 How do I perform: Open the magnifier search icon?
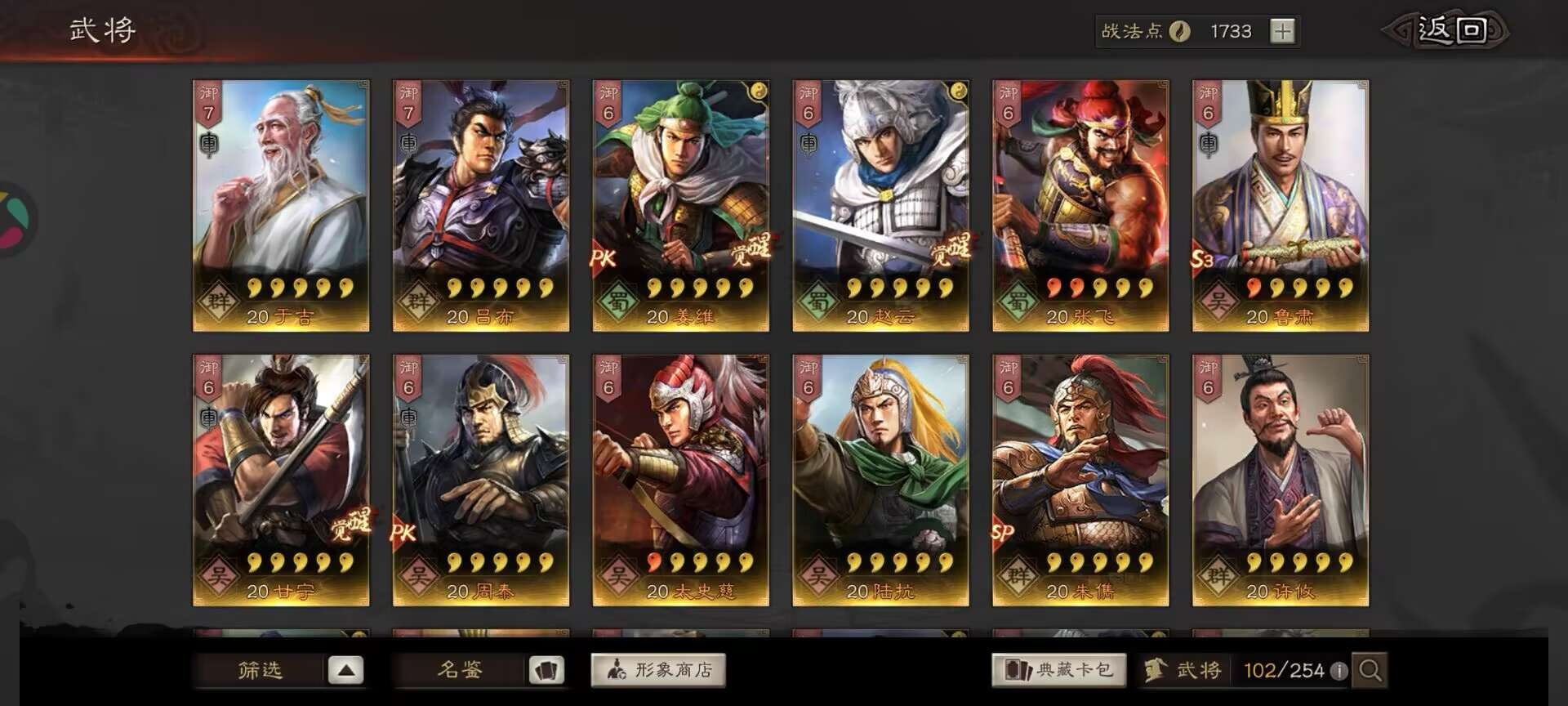click(x=1370, y=670)
